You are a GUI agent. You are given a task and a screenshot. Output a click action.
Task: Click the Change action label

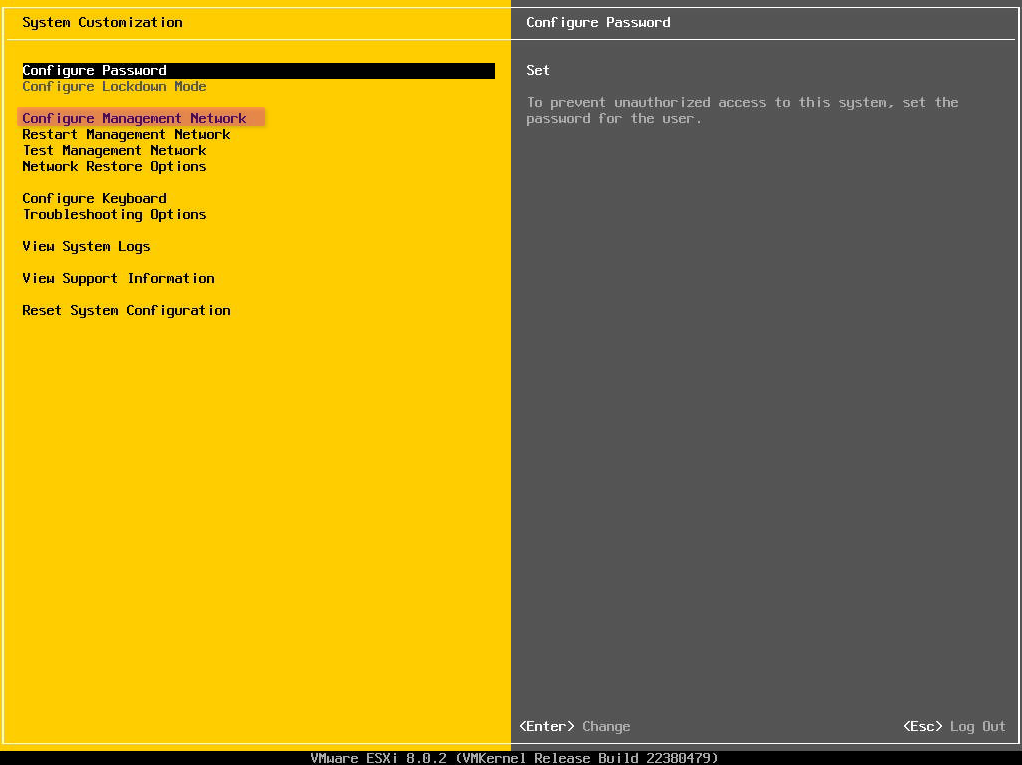(x=606, y=727)
